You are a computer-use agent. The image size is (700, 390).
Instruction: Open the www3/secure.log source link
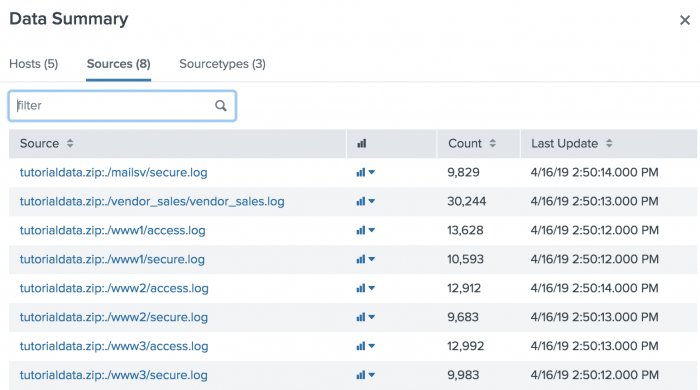tap(113, 375)
